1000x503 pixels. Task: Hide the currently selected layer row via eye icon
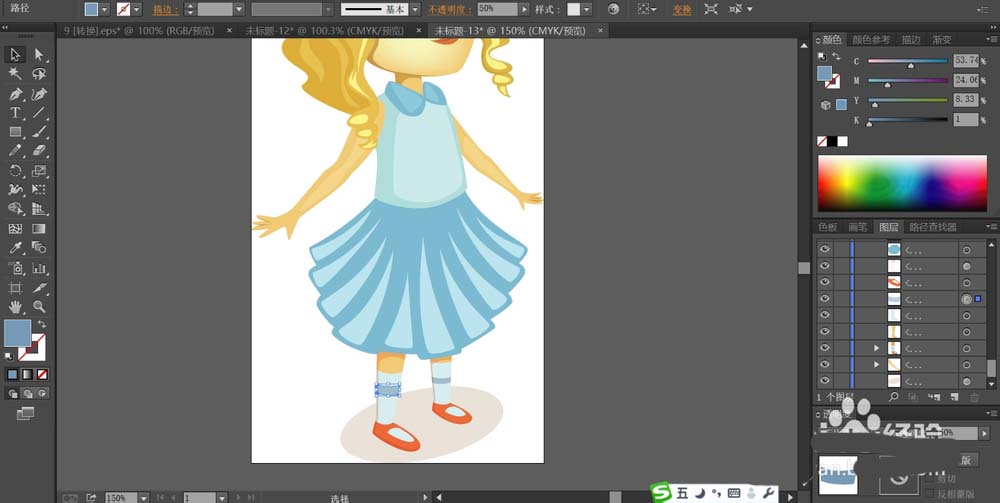pyautogui.click(x=825, y=298)
